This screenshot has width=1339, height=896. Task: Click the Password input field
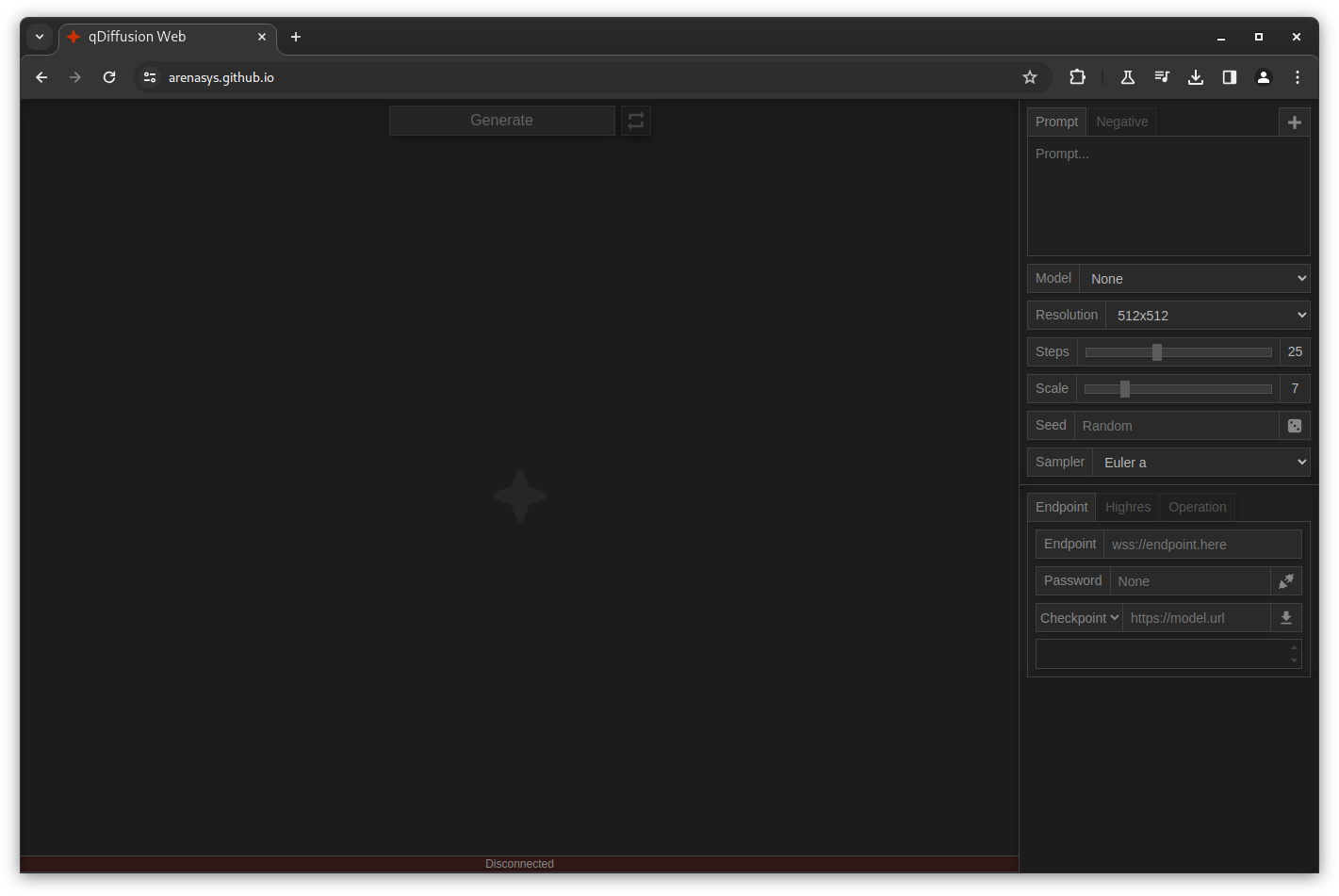[1190, 581]
